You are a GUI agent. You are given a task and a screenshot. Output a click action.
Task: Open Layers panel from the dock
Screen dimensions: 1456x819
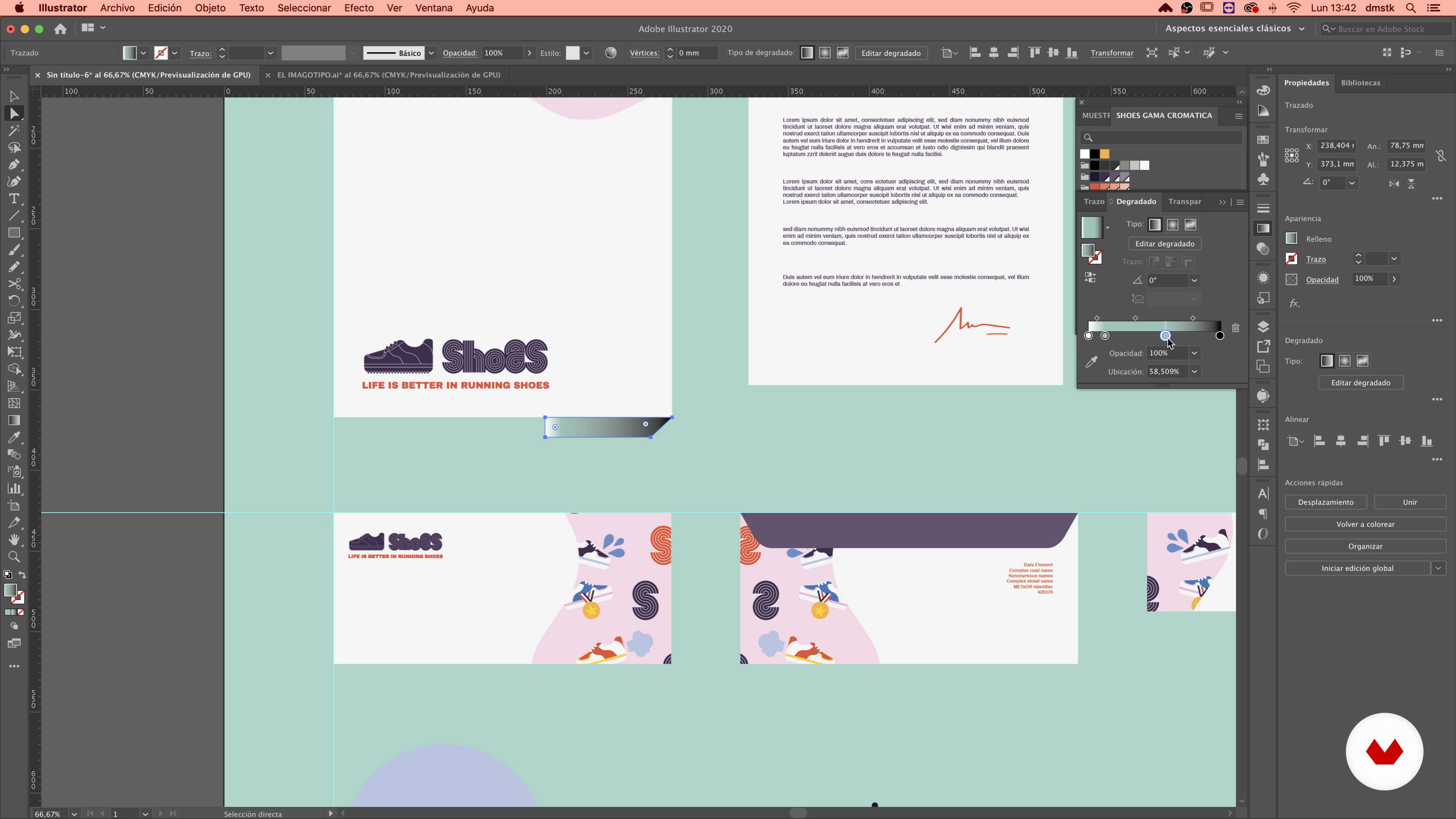click(1263, 327)
